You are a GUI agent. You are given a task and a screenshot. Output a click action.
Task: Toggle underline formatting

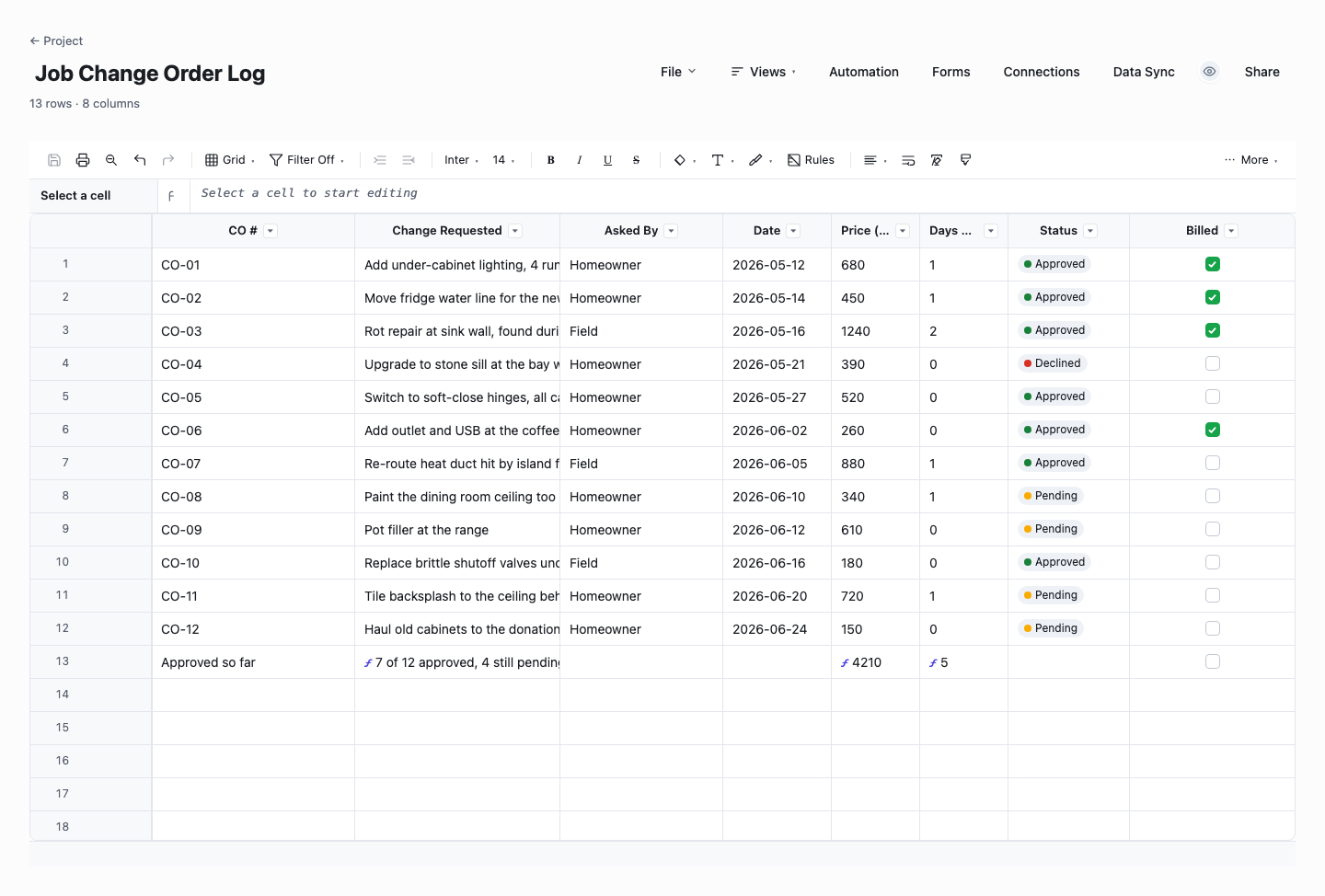coord(608,160)
